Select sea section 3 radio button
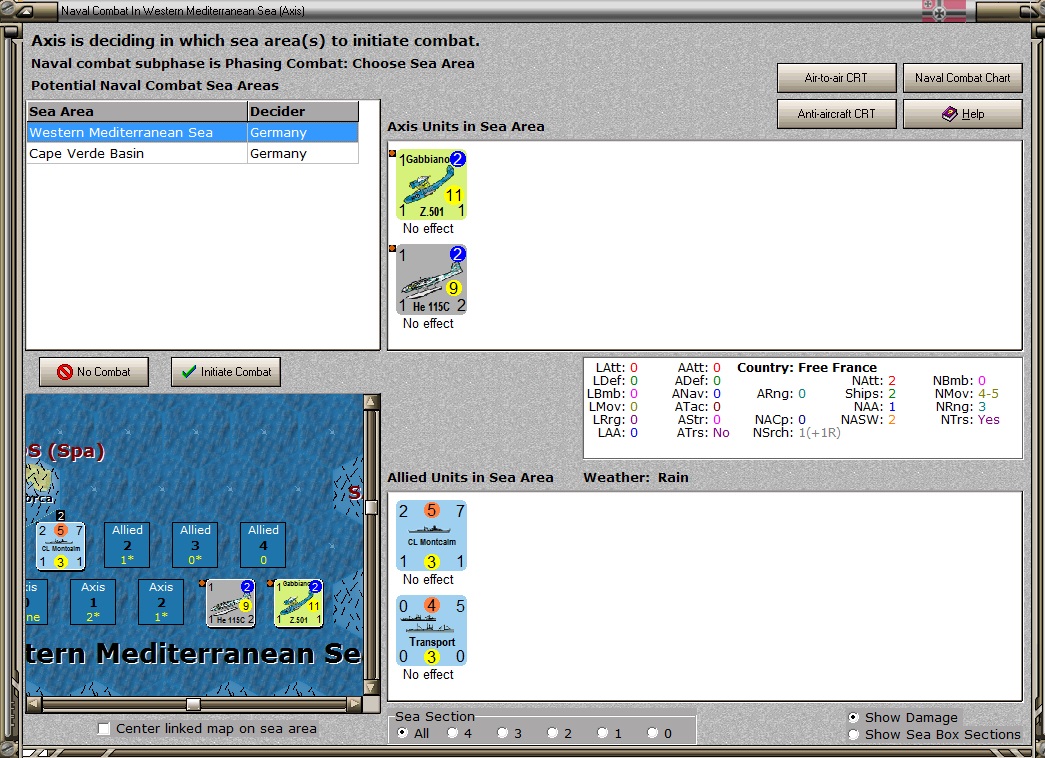Viewport: 1045px width, 758px height. coord(503,733)
